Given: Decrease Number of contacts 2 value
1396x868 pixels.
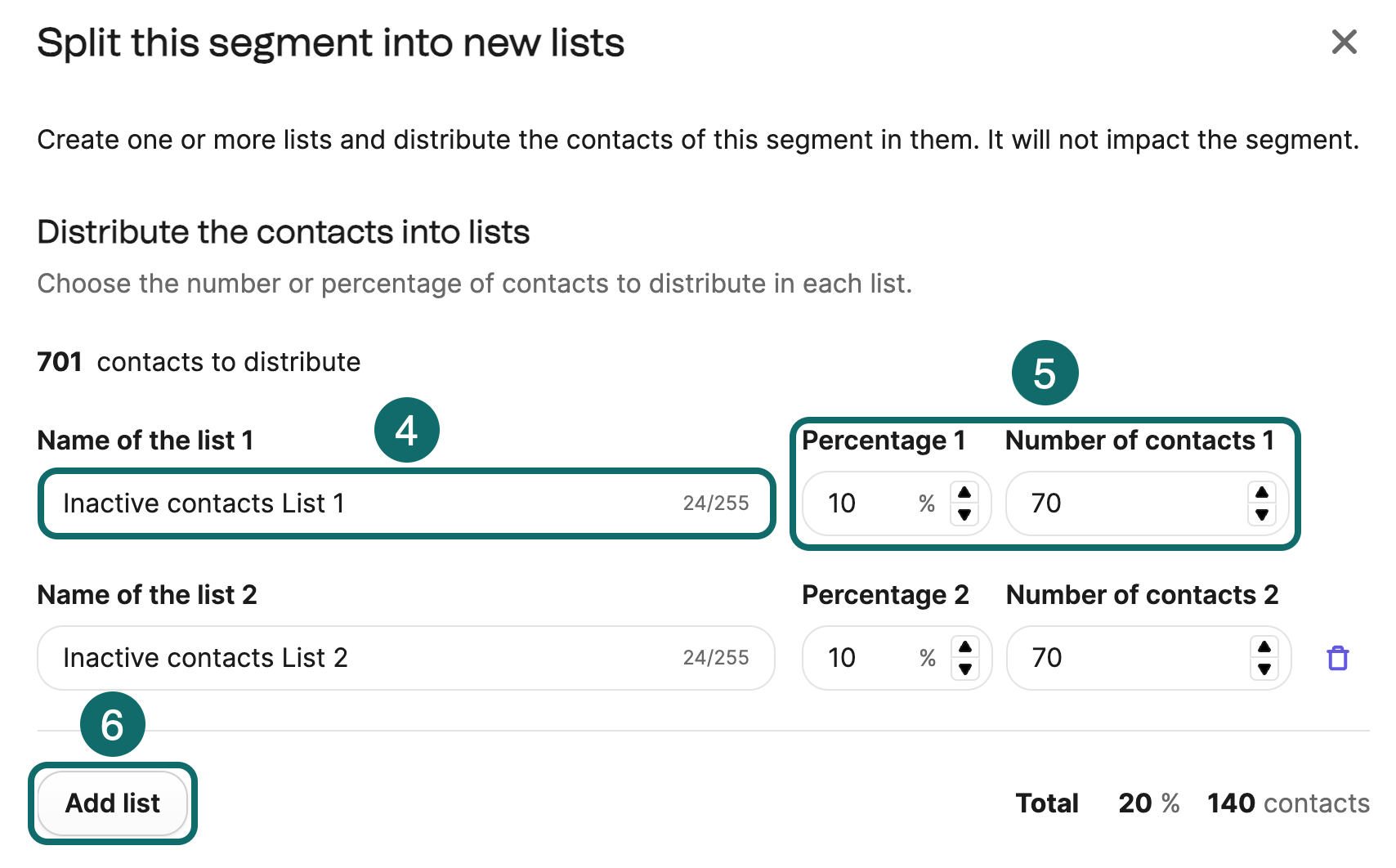Looking at the screenshot, I should 1264,669.
